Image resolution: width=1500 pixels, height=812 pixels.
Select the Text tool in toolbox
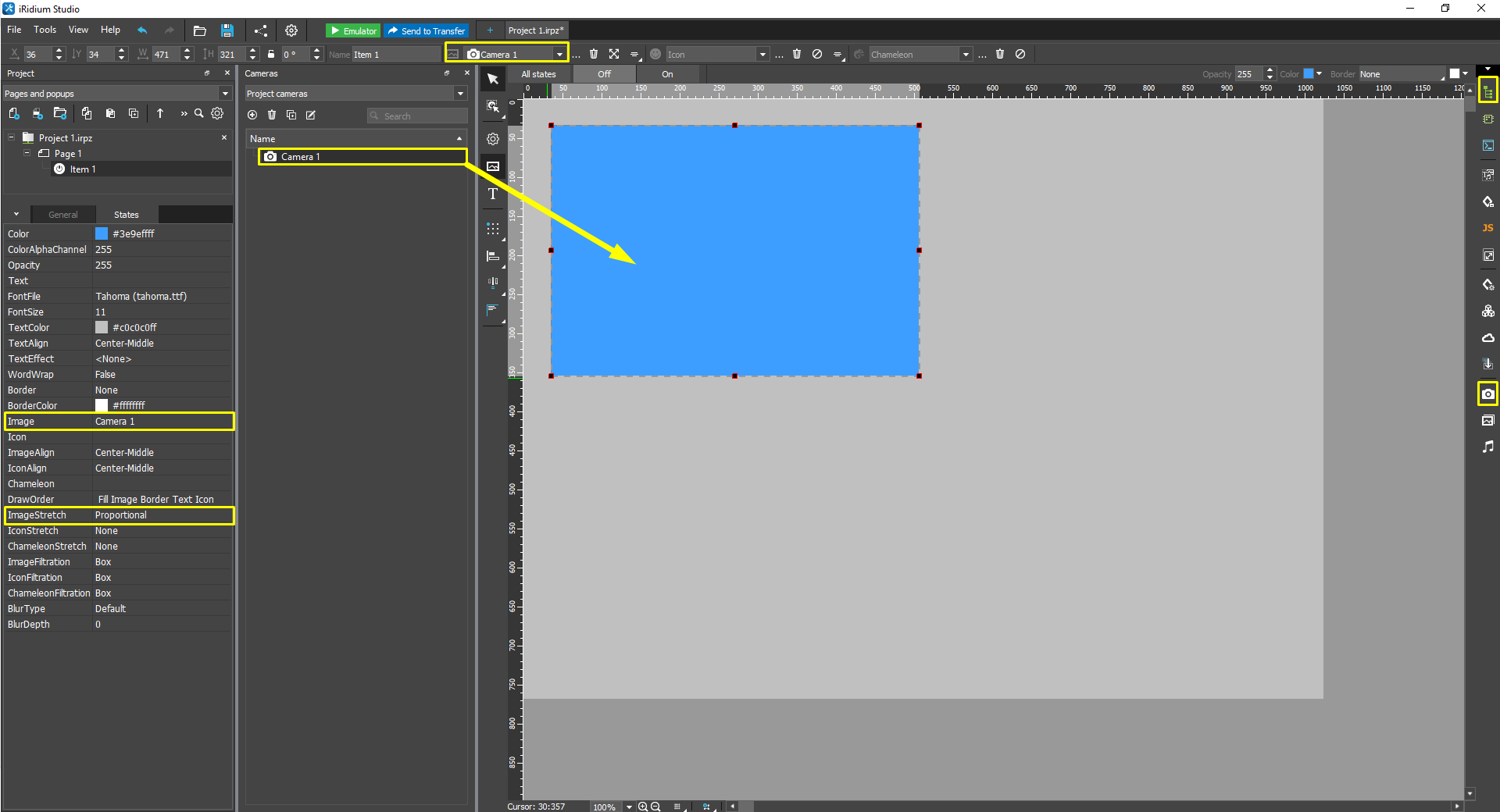493,194
